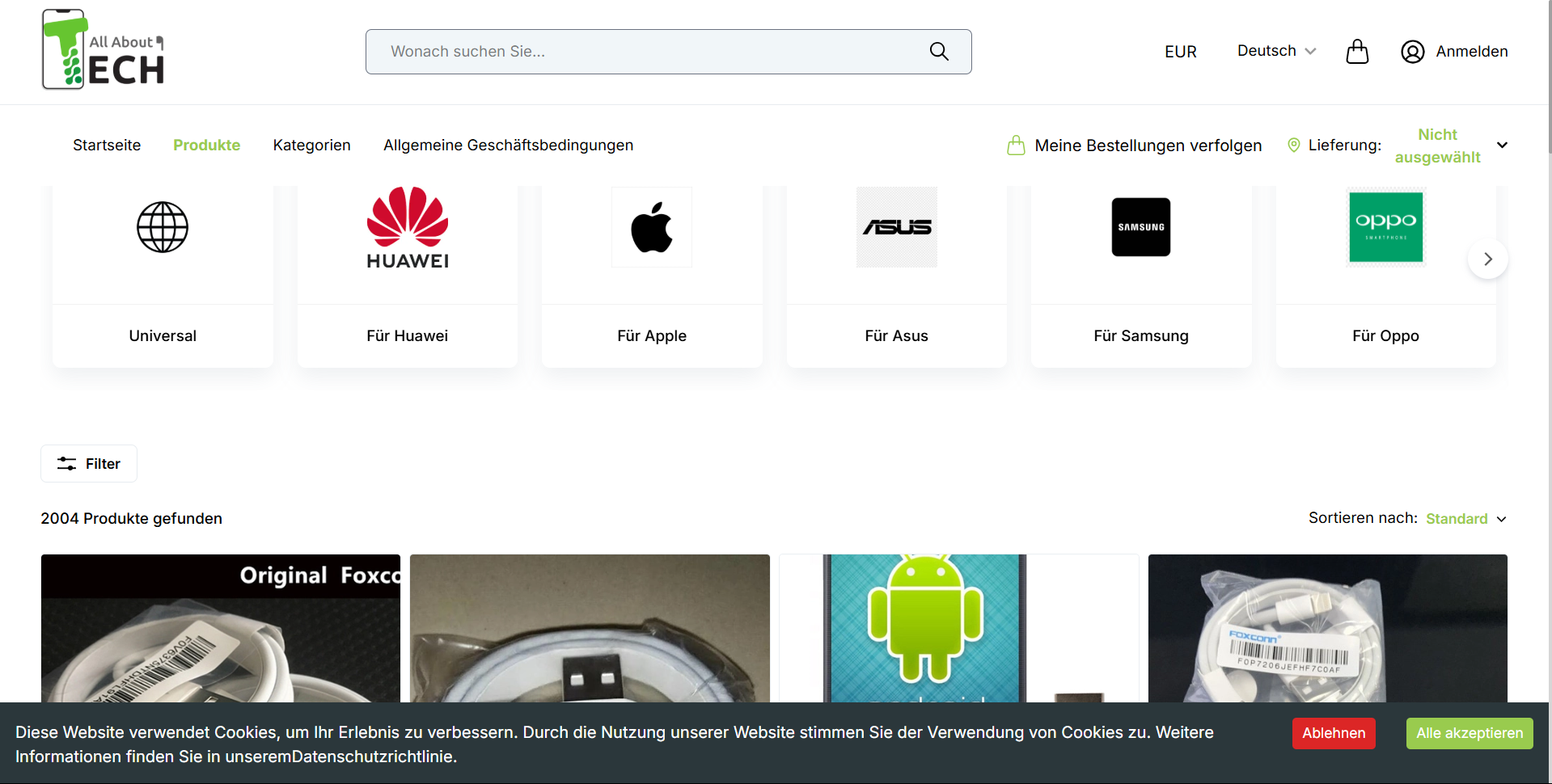The image size is (1552, 784).
Task: Click the 'Universal' category label
Action: point(163,335)
